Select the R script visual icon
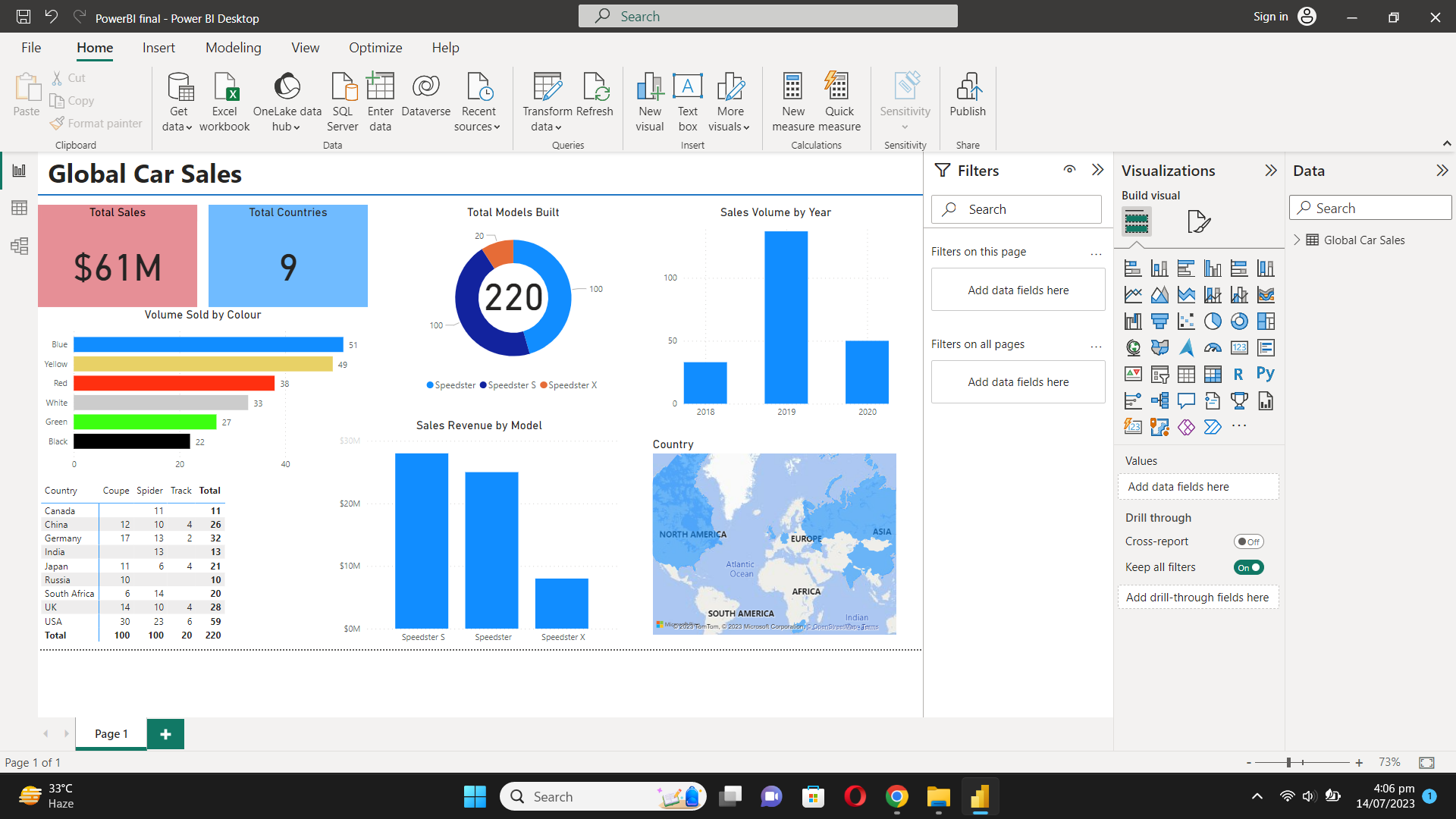This screenshot has width=1456, height=819. [1238, 374]
